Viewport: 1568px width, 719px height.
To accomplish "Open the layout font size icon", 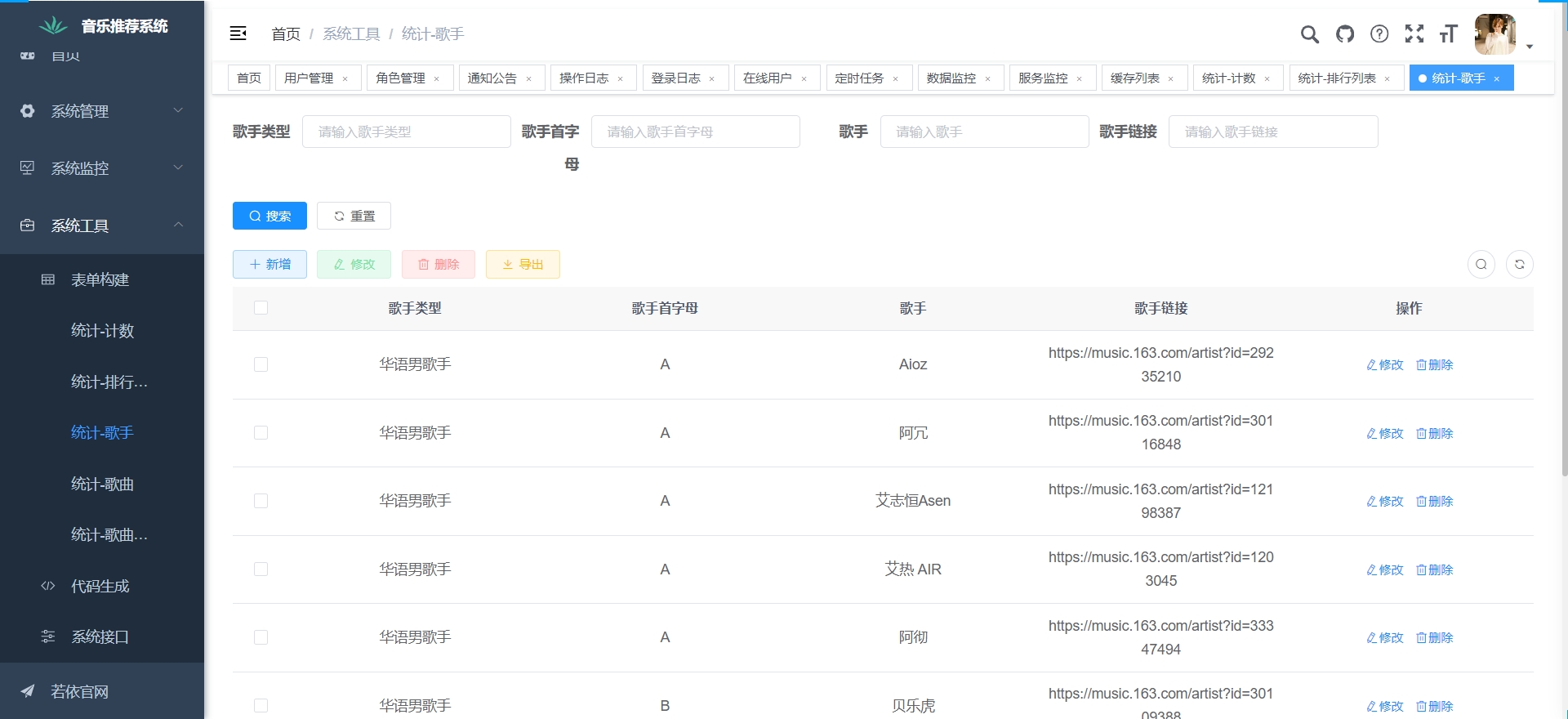I will click(1448, 34).
